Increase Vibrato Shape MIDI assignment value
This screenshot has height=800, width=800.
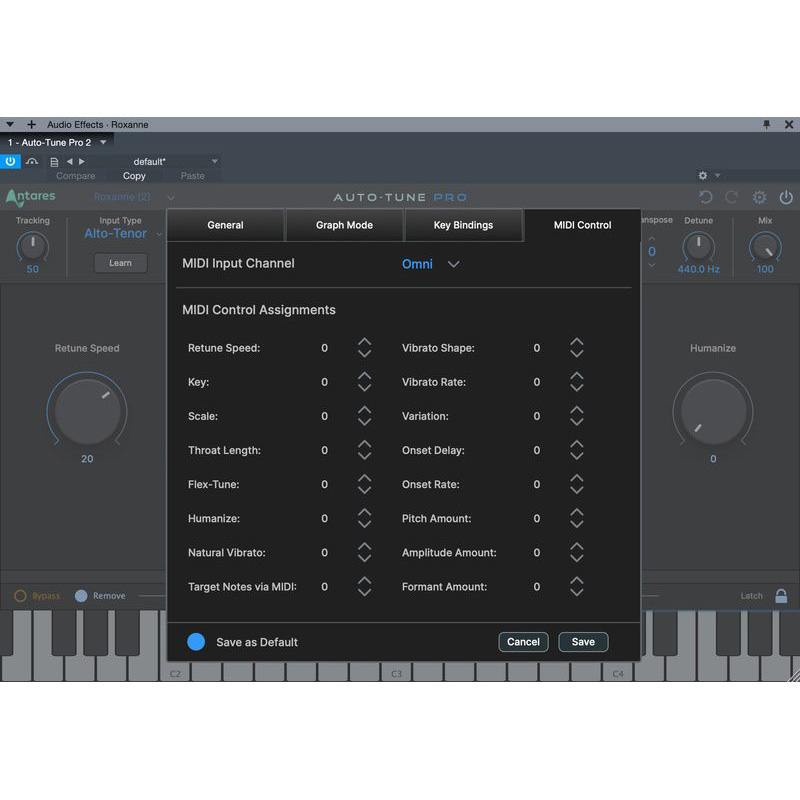577,342
